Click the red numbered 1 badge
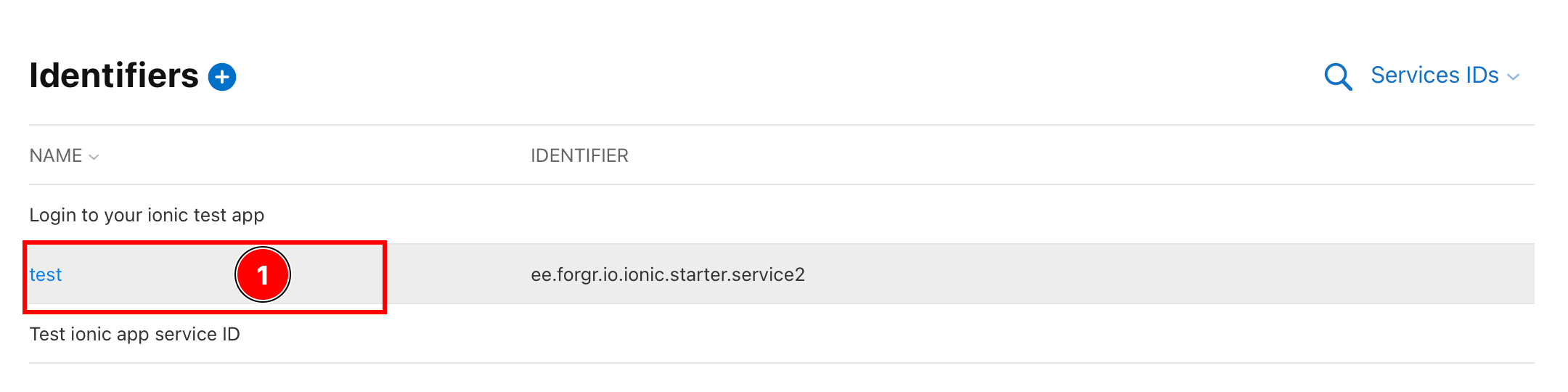 point(263,274)
